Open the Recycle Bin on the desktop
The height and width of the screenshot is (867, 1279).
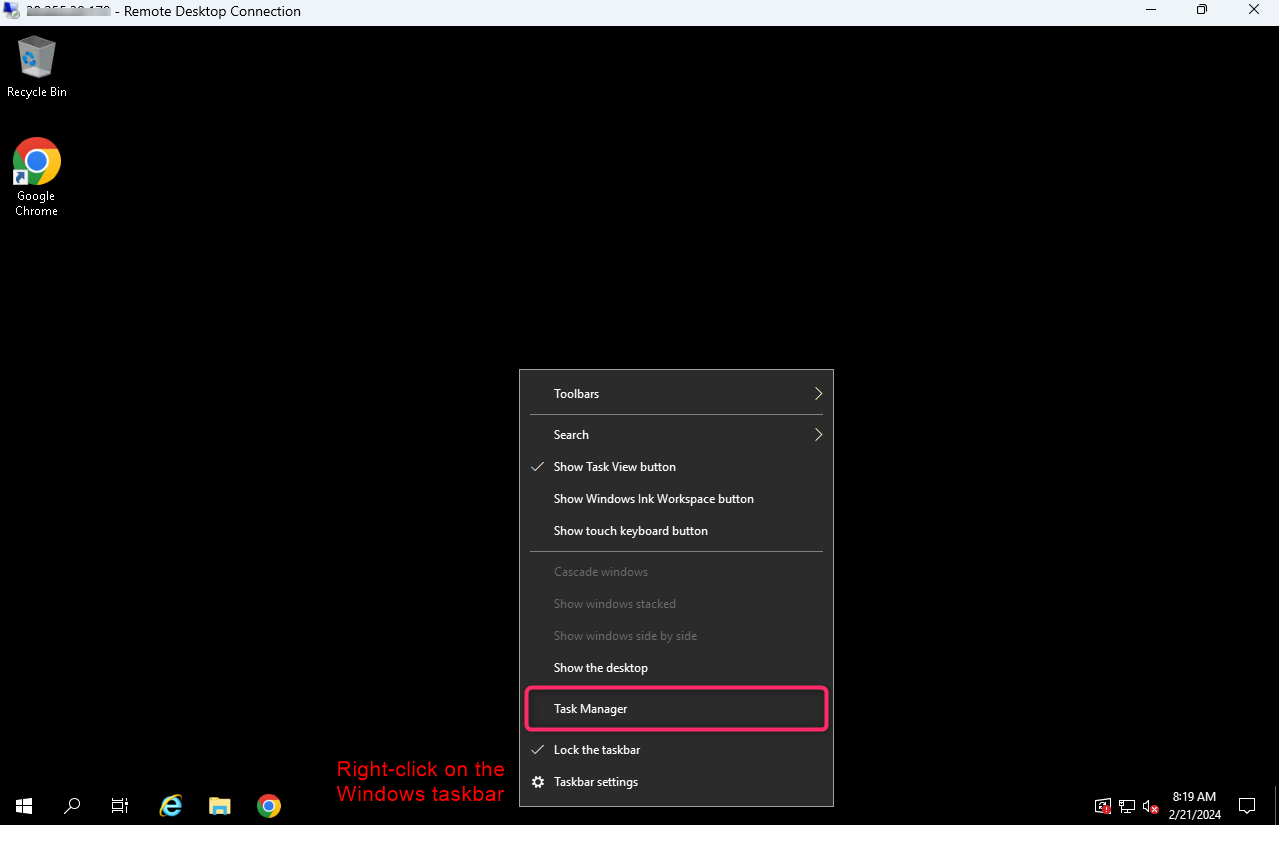coord(36,55)
